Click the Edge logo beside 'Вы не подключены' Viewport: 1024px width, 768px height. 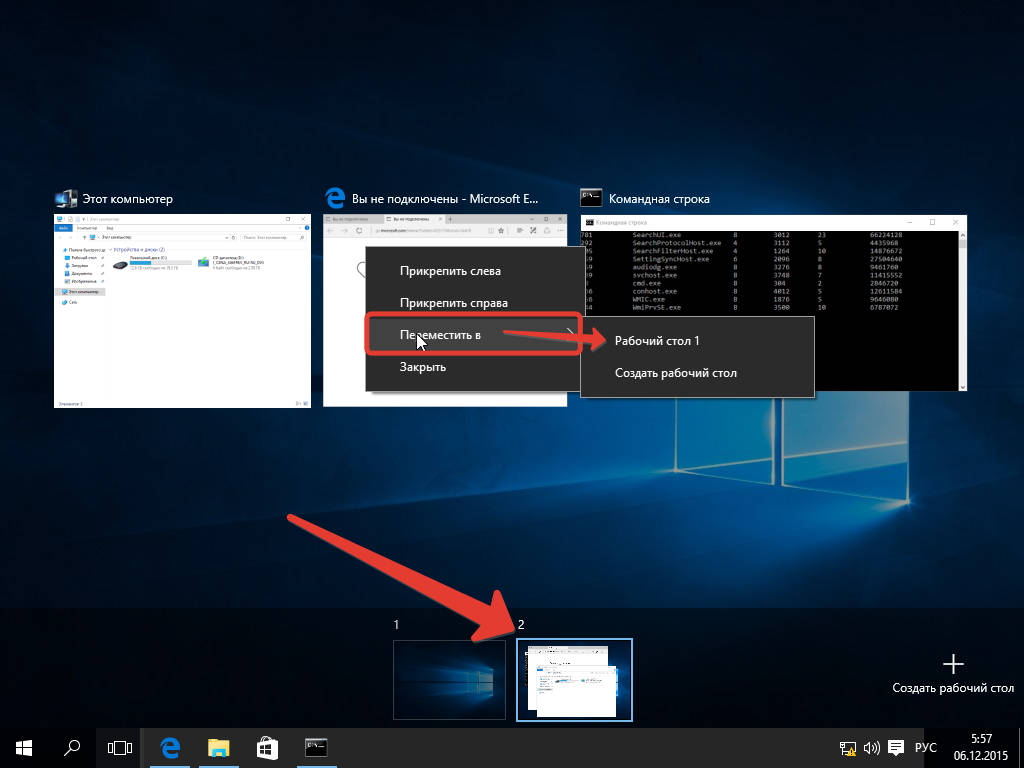[335, 199]
